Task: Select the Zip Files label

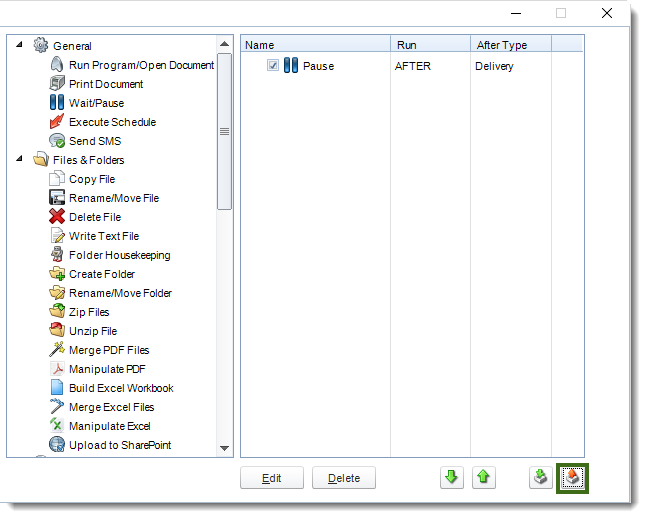Action: pyautogui.click(x=89, y=312)
